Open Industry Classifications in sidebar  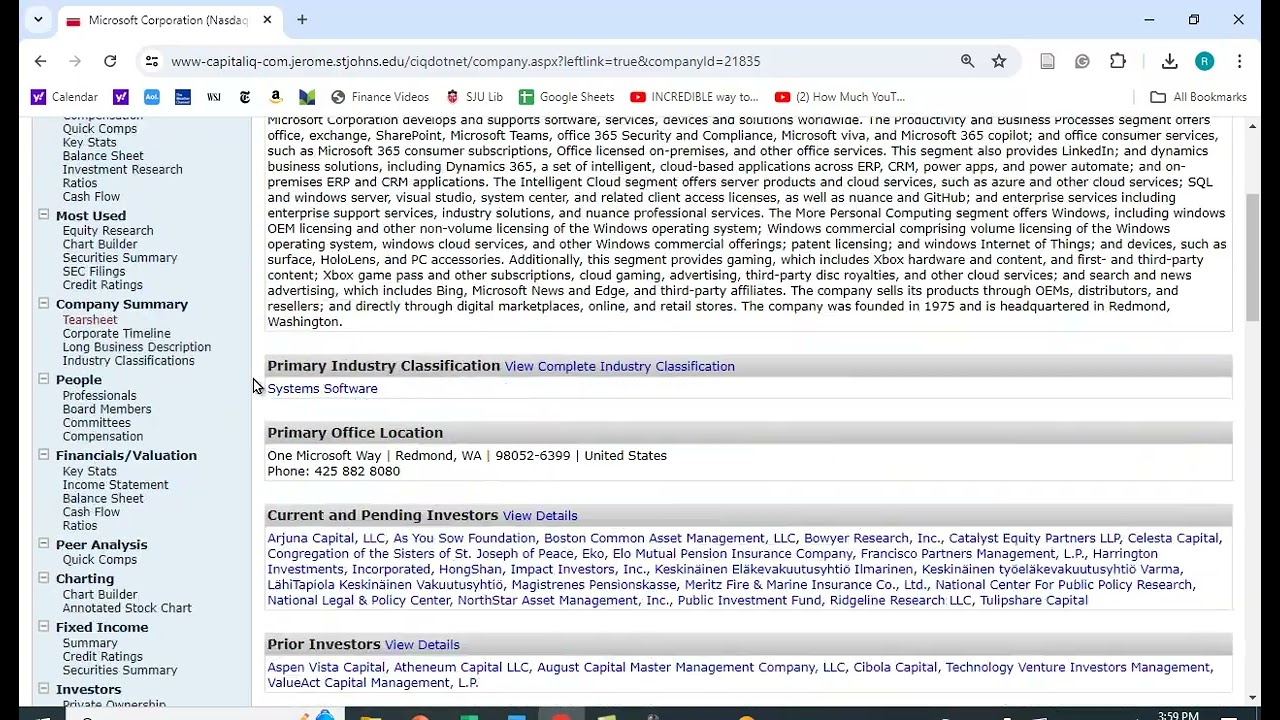click(129, 361)
